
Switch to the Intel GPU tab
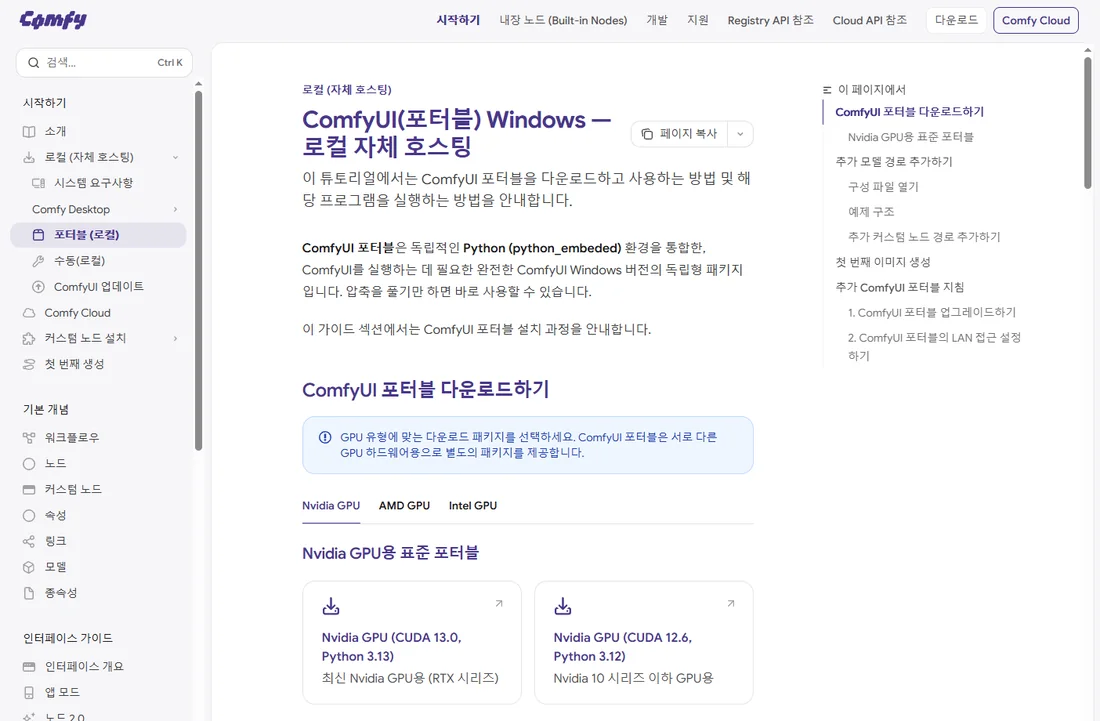tap(473, 506)
